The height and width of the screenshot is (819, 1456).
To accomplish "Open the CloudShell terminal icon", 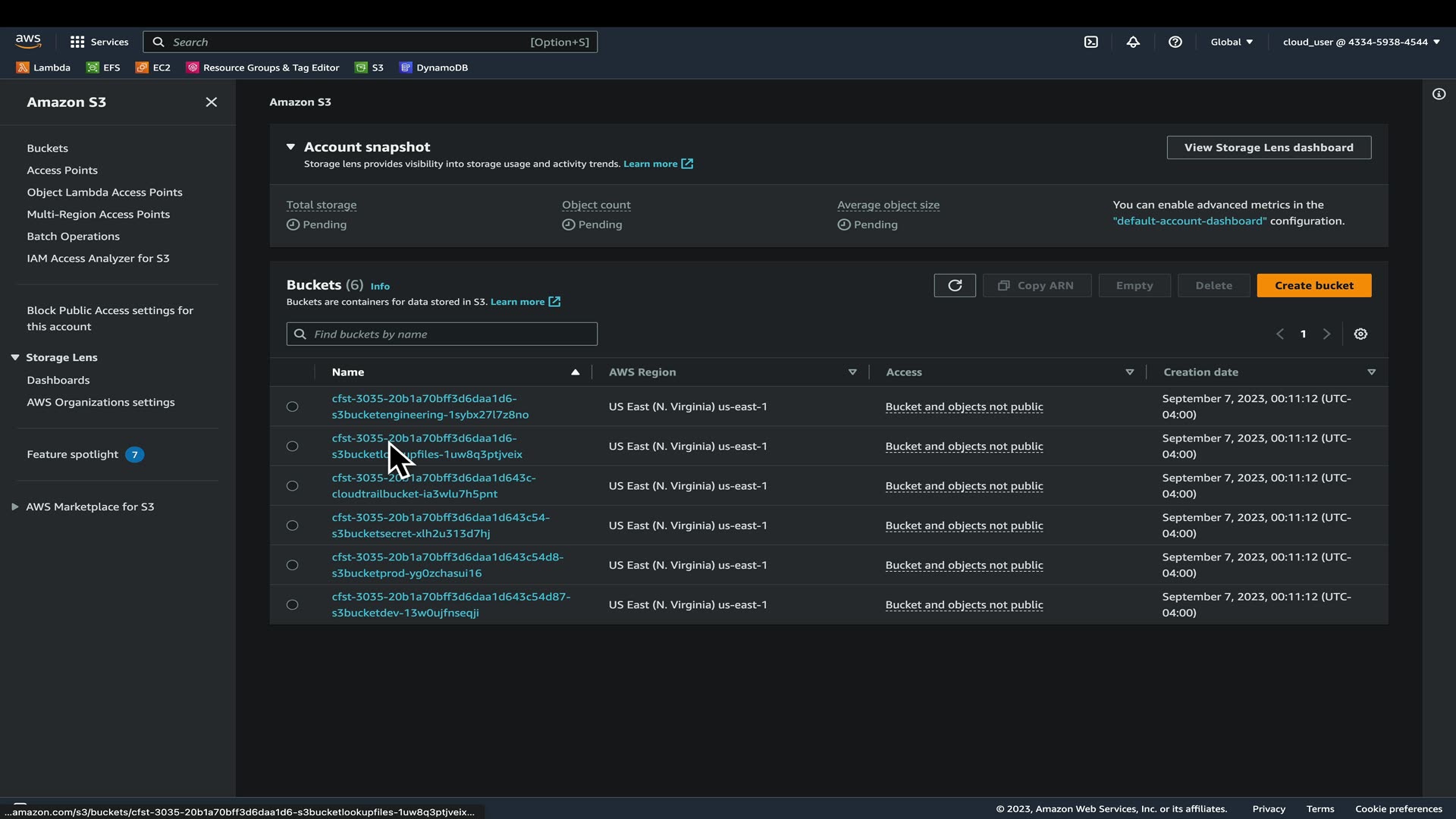I will 1090,42.
